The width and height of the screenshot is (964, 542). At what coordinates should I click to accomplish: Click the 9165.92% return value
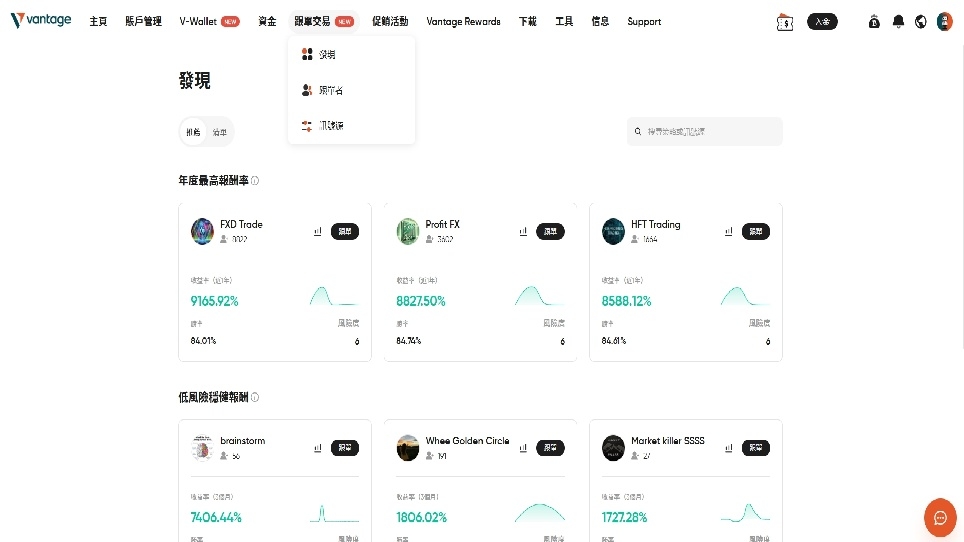214,301
